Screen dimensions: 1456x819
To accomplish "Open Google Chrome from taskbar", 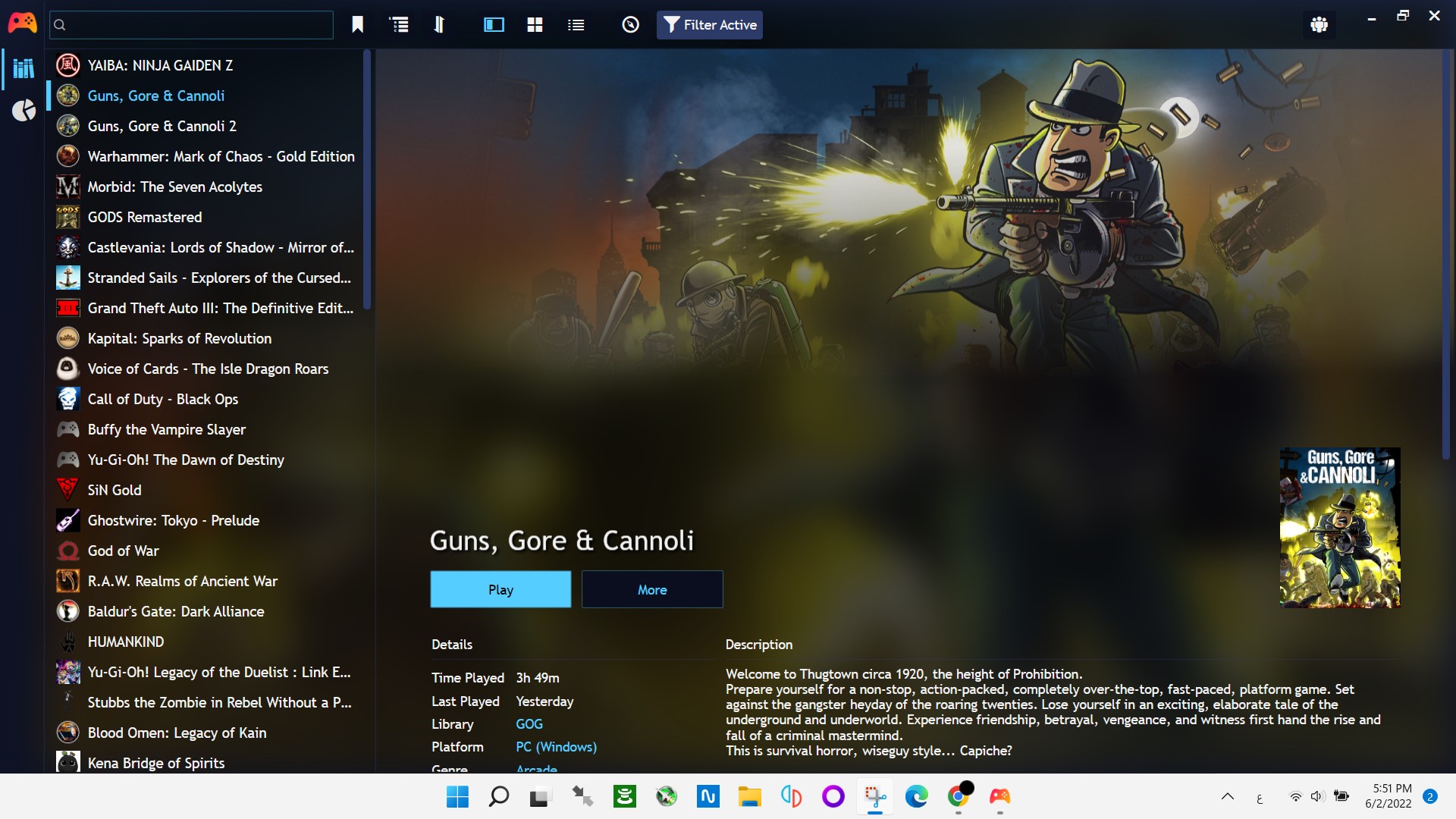I will point(959,796).
